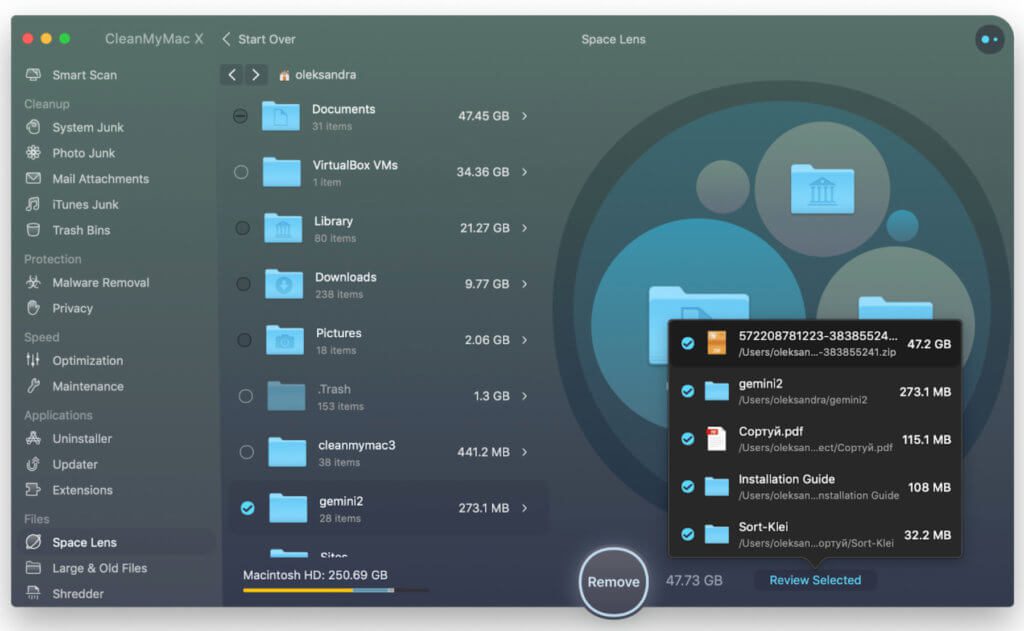Click the Macintosh HD storage usage bar

click(336, 590)
